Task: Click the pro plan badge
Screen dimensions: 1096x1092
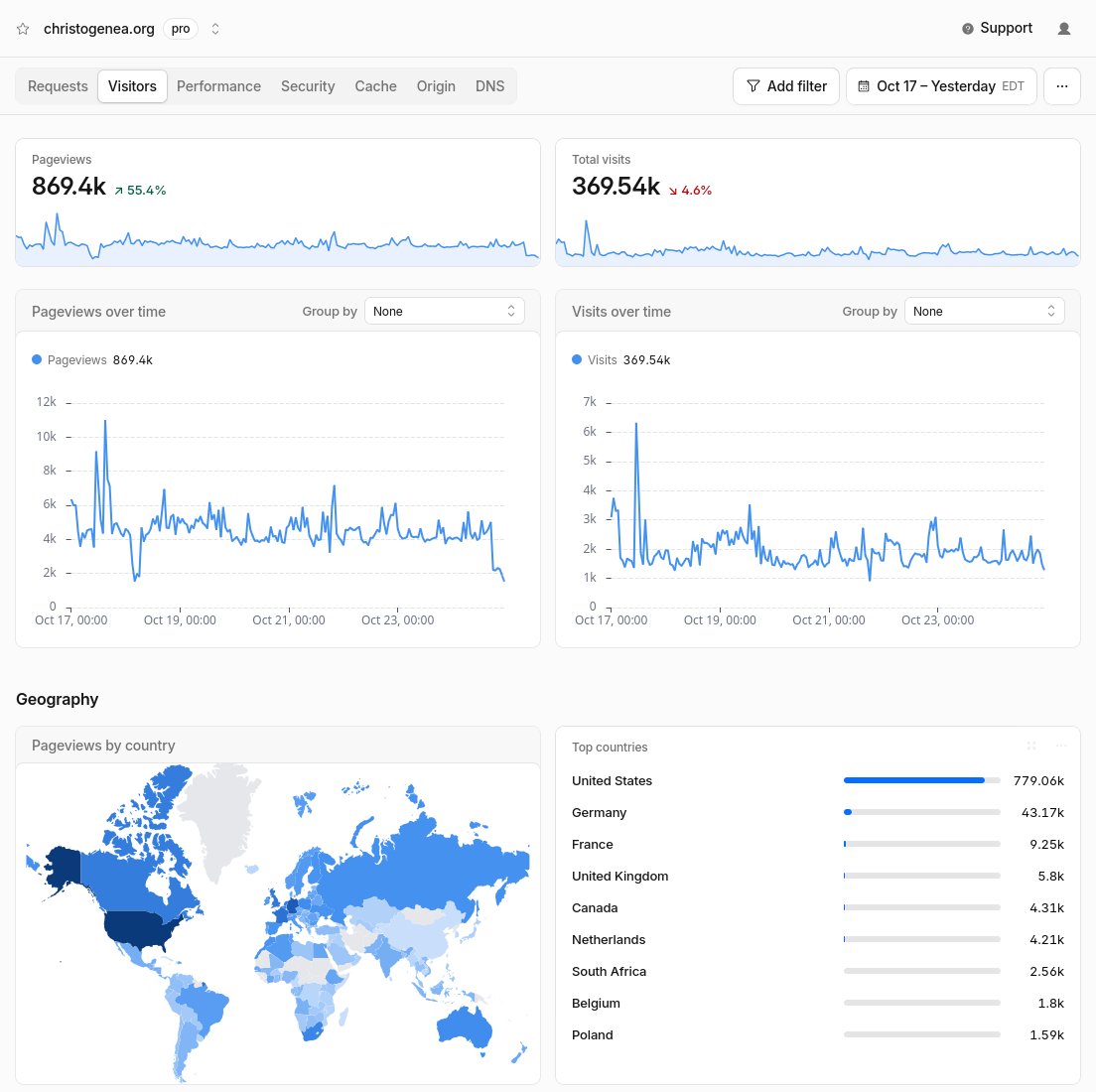Action: click(181, 29)
